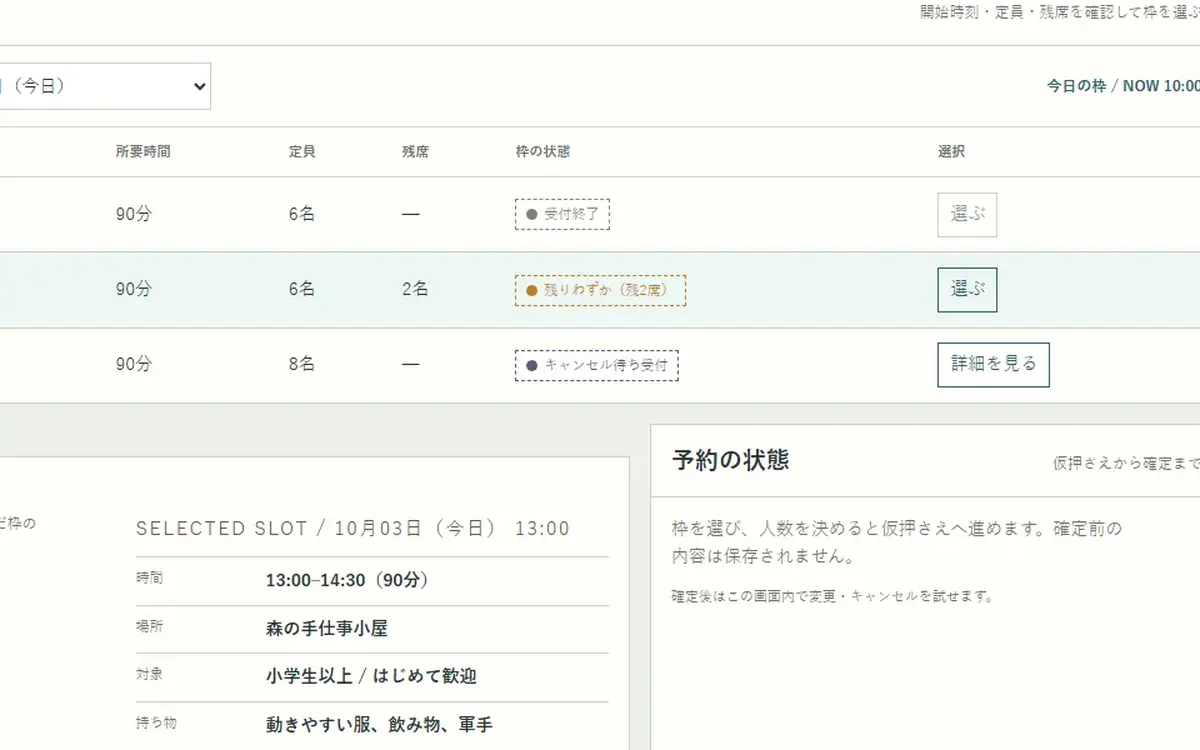Click 小学生以上 / はじめて歓迎 text

tap(371, 677)
